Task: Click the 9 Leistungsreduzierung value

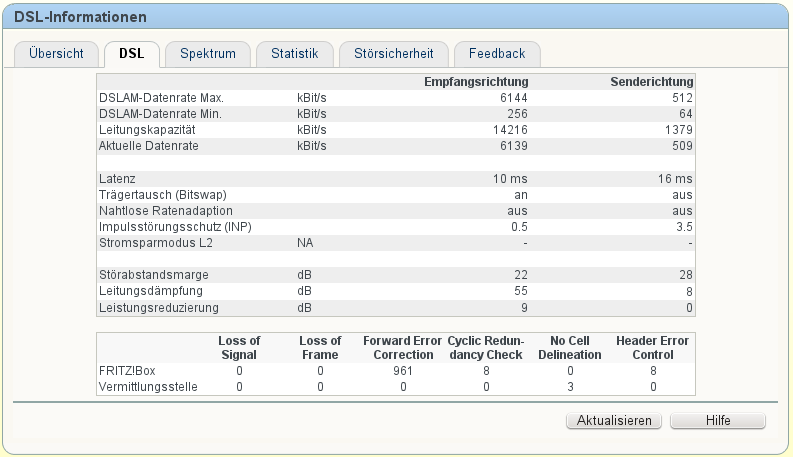Action: pyautogui.click(x=524, y=308)
